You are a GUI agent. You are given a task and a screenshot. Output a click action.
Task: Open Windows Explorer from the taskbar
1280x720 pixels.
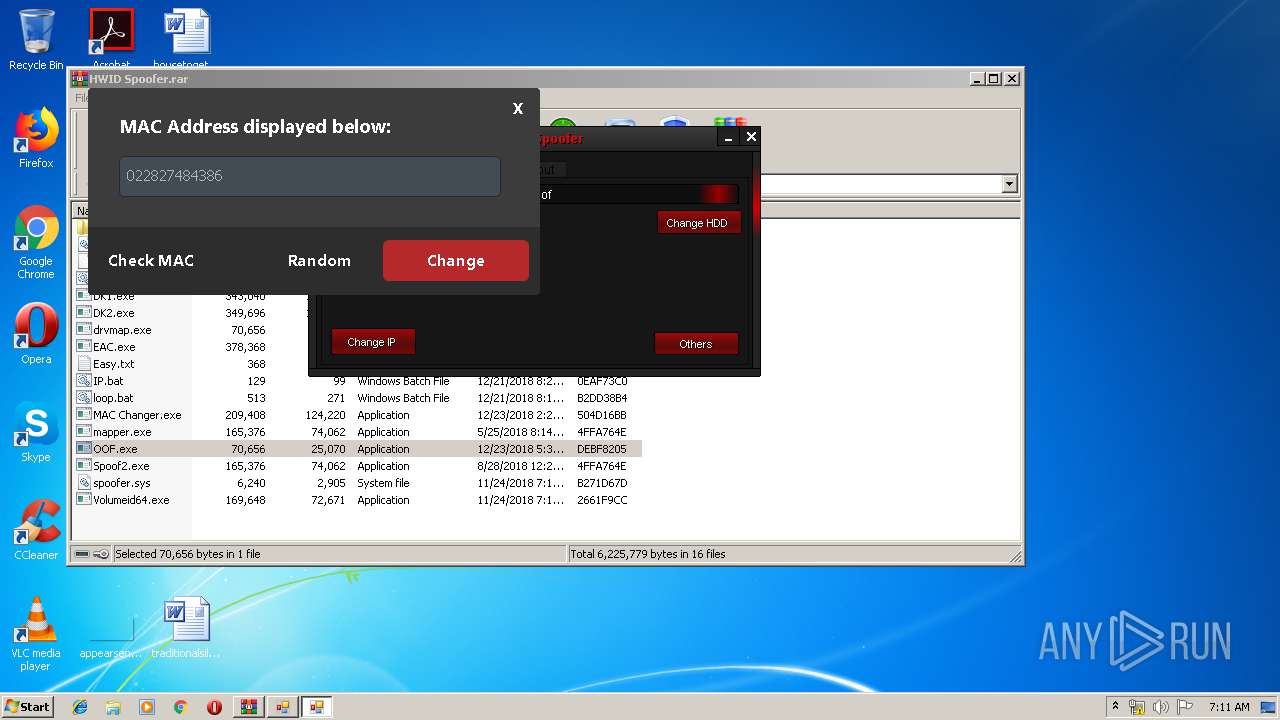click(113, 707)
